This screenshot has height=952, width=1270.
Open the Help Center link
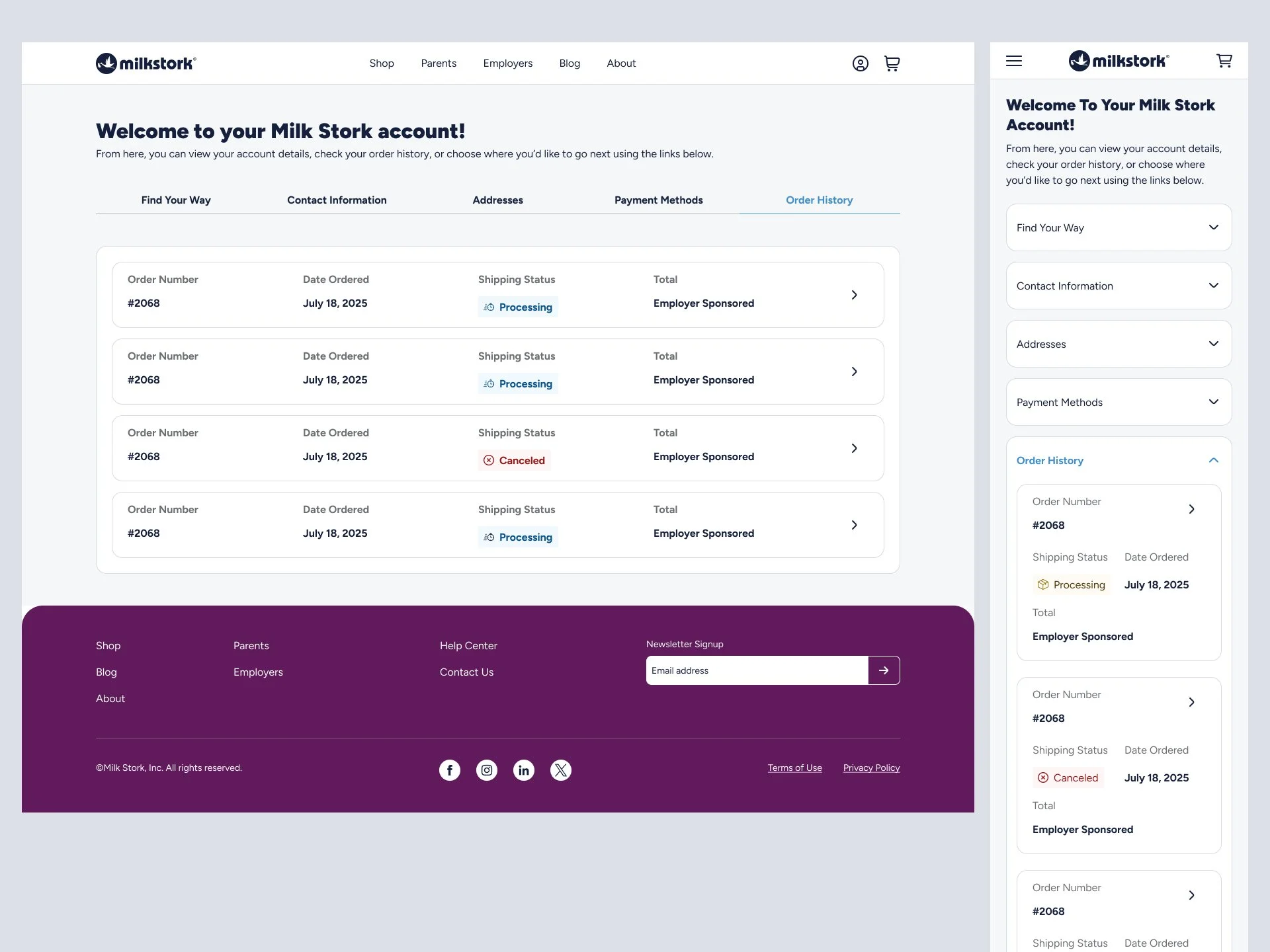pos(468,645)
